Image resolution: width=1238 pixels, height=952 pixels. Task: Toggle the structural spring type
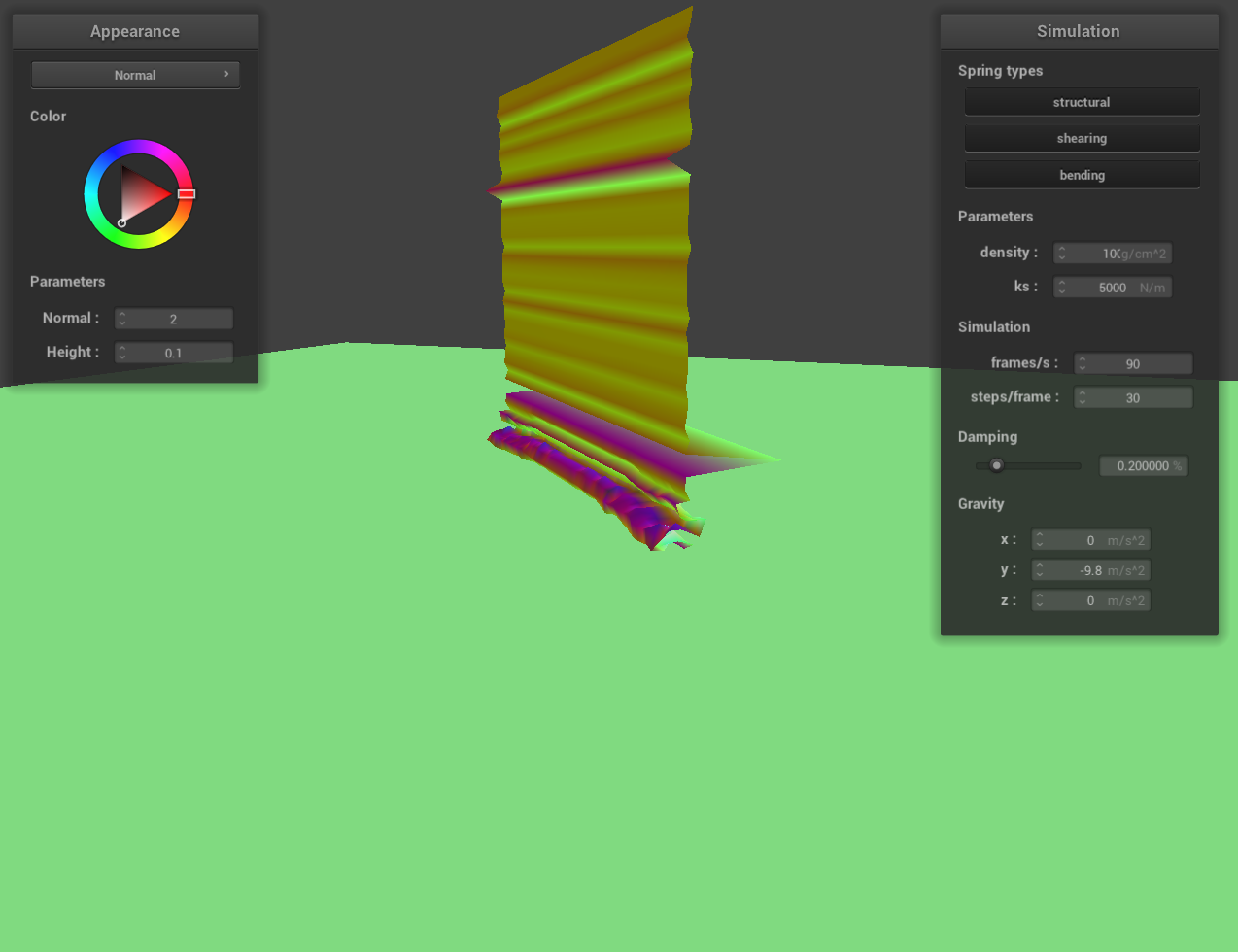(x=1082, y=102)
